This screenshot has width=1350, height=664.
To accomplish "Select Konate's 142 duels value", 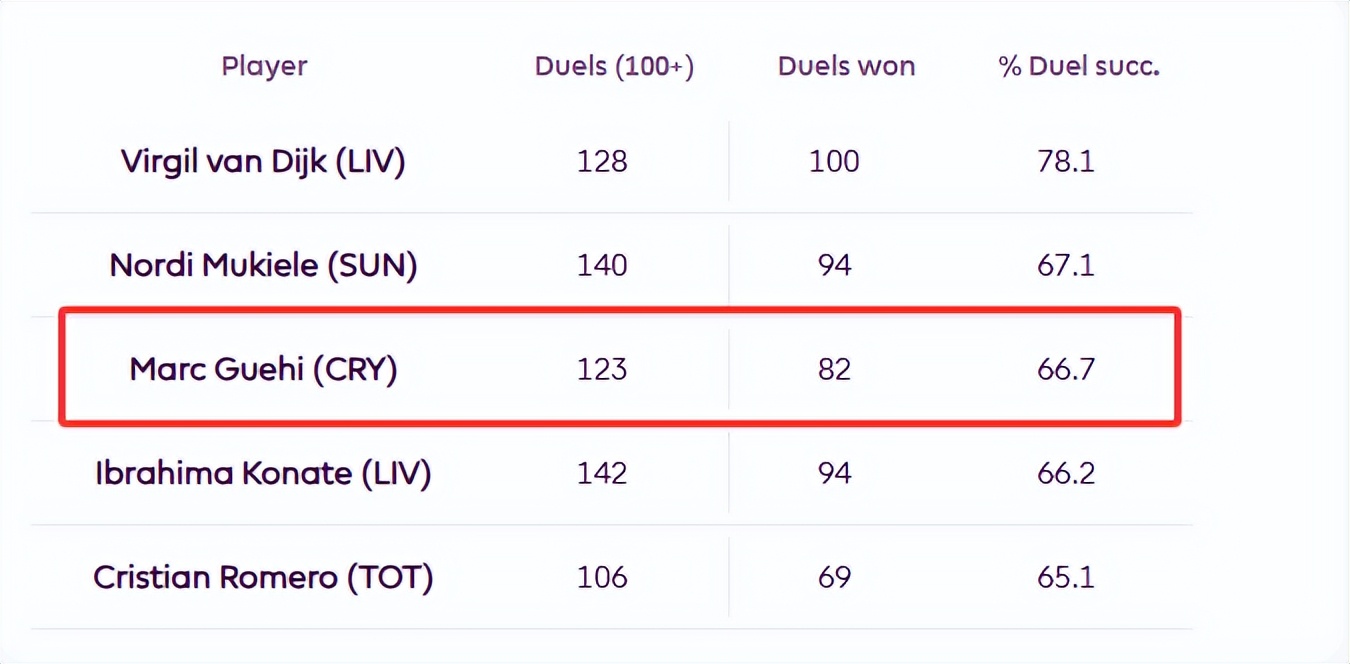I will (x=602, y=473).
